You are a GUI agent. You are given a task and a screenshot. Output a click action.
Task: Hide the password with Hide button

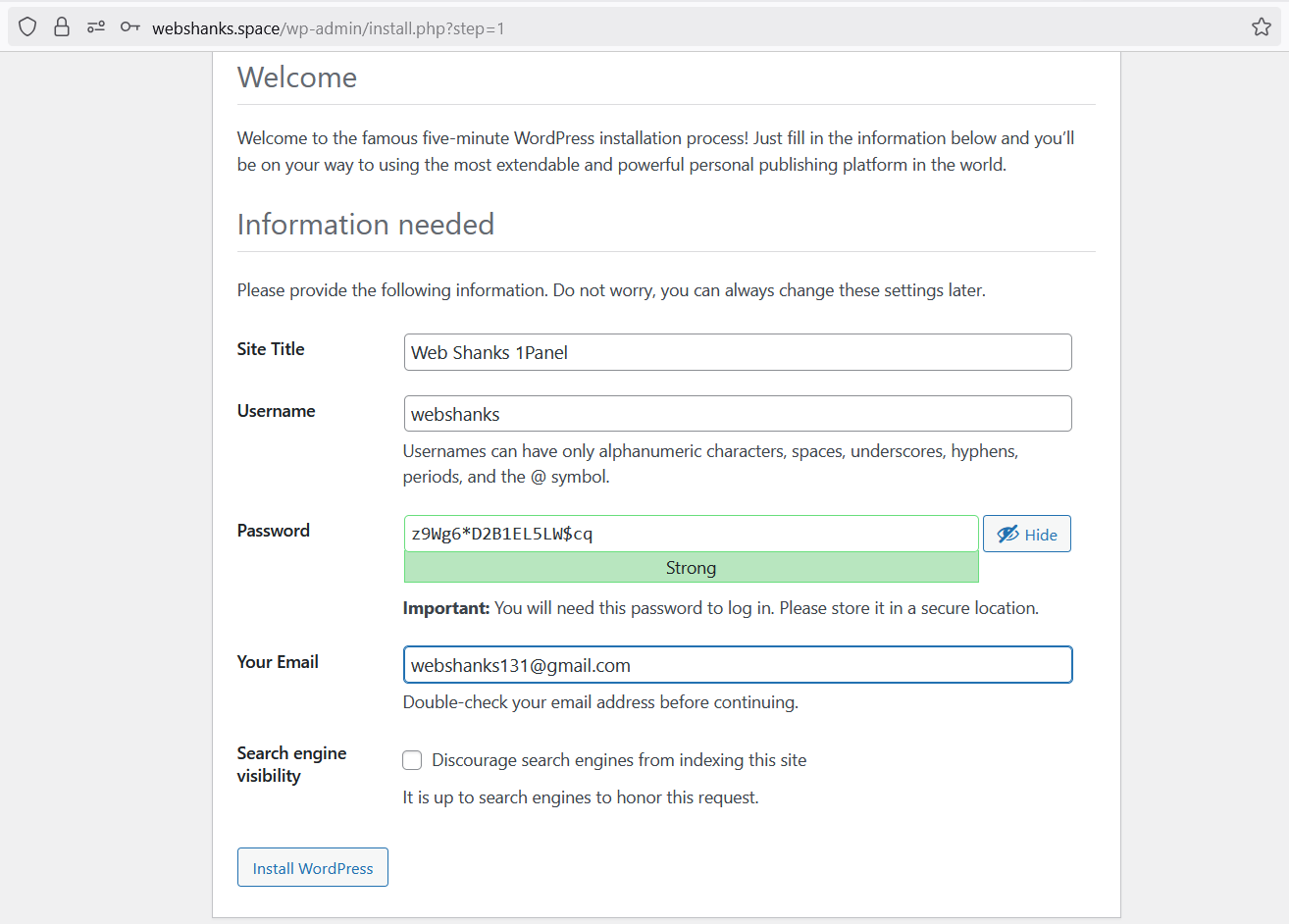click(1027, 534)
